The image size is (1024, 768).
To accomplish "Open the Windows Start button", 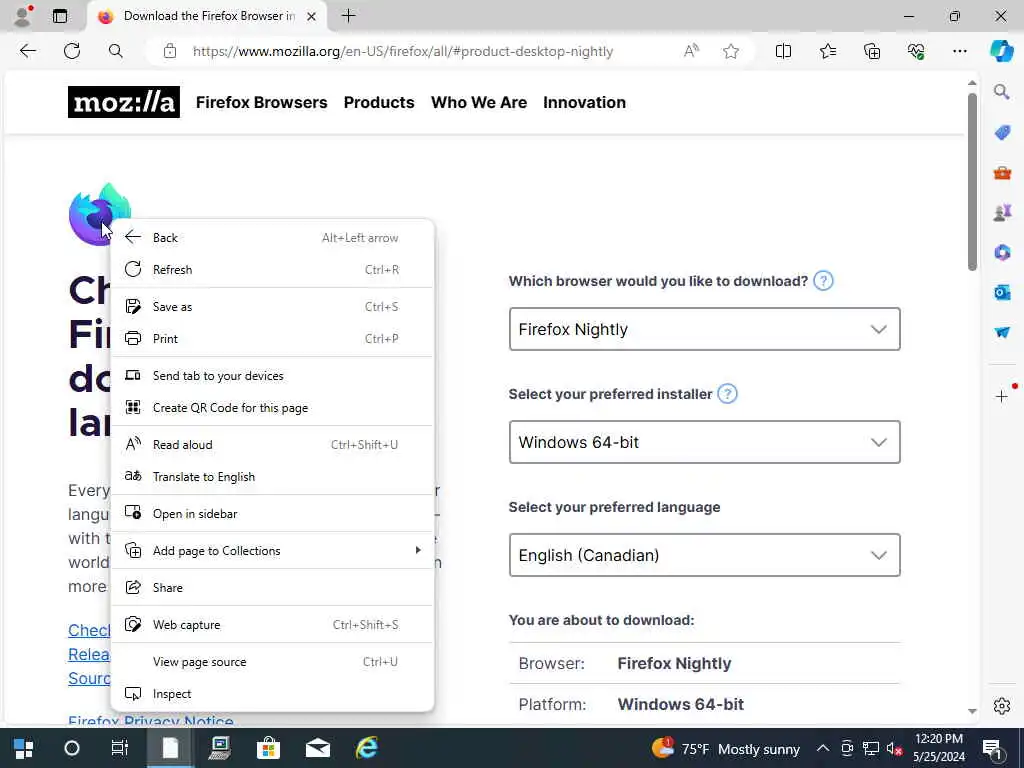I will point(24,748).
